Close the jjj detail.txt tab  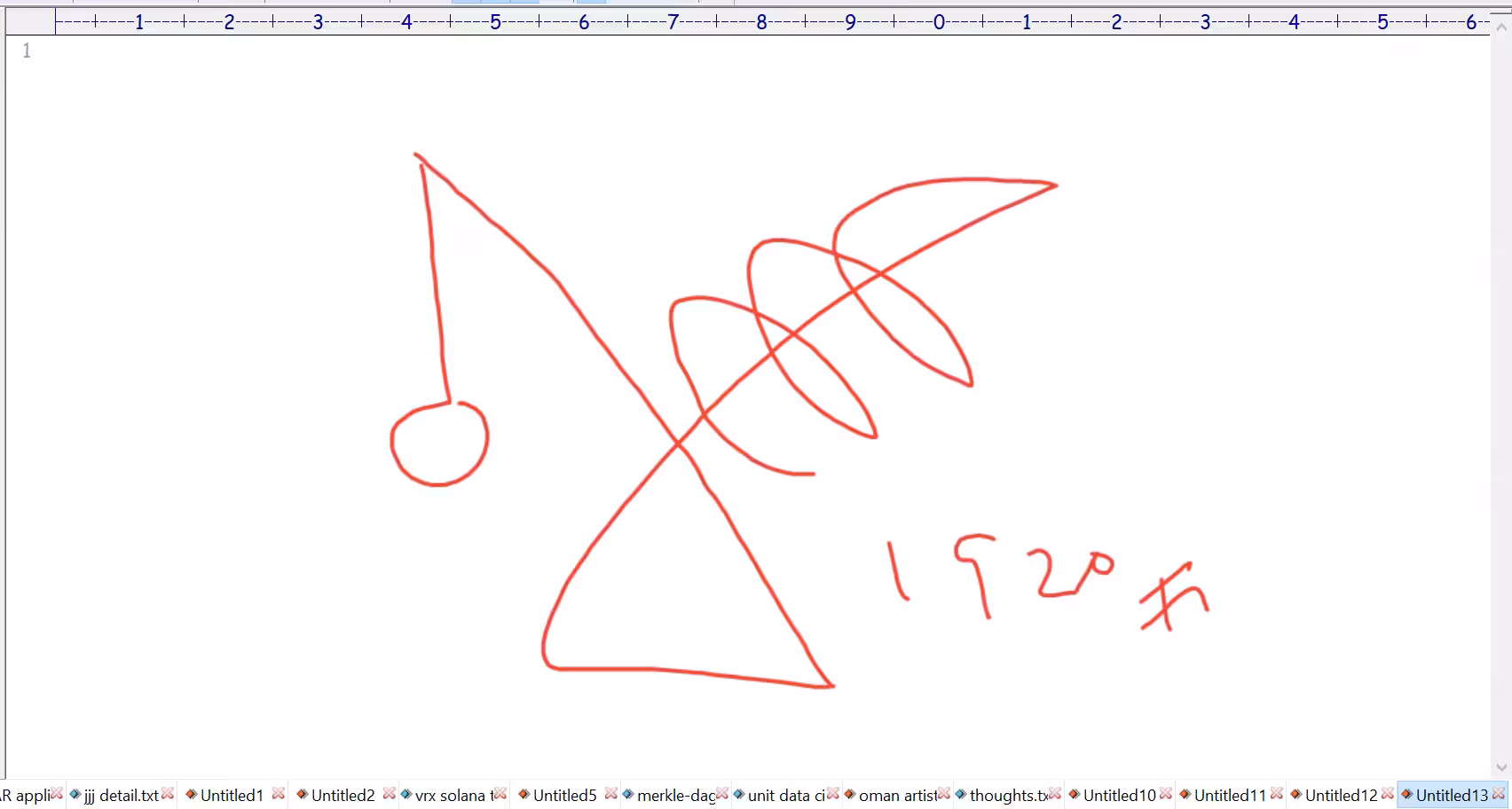pos(168,794)
